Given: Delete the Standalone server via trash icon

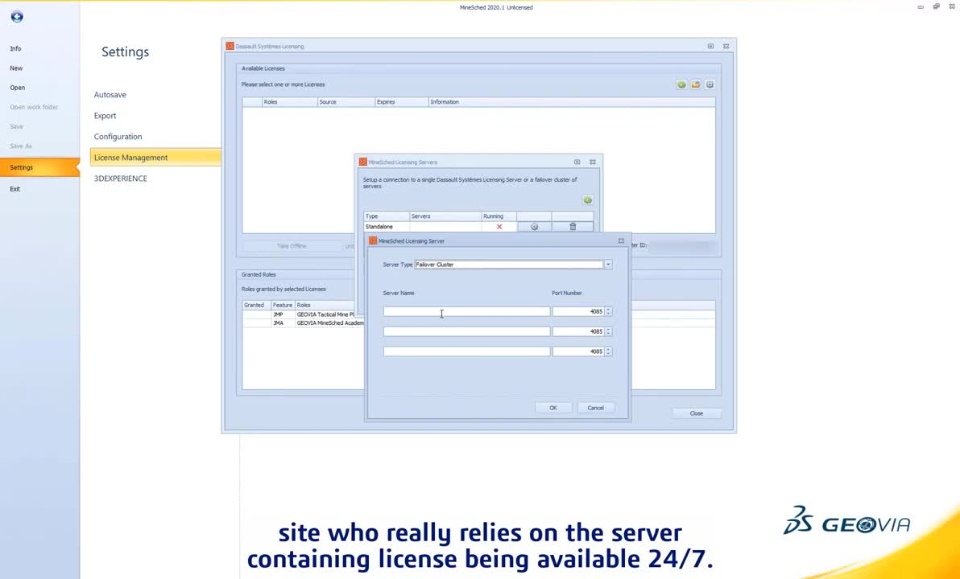Looking at the screenshot, I should tap(572, 226).
